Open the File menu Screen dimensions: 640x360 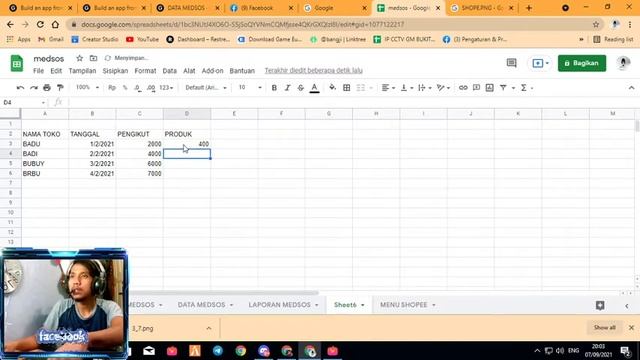38,71
